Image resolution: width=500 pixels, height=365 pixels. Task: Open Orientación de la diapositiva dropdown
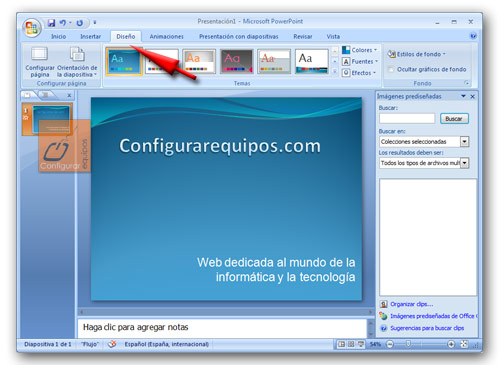pos(77,62)
